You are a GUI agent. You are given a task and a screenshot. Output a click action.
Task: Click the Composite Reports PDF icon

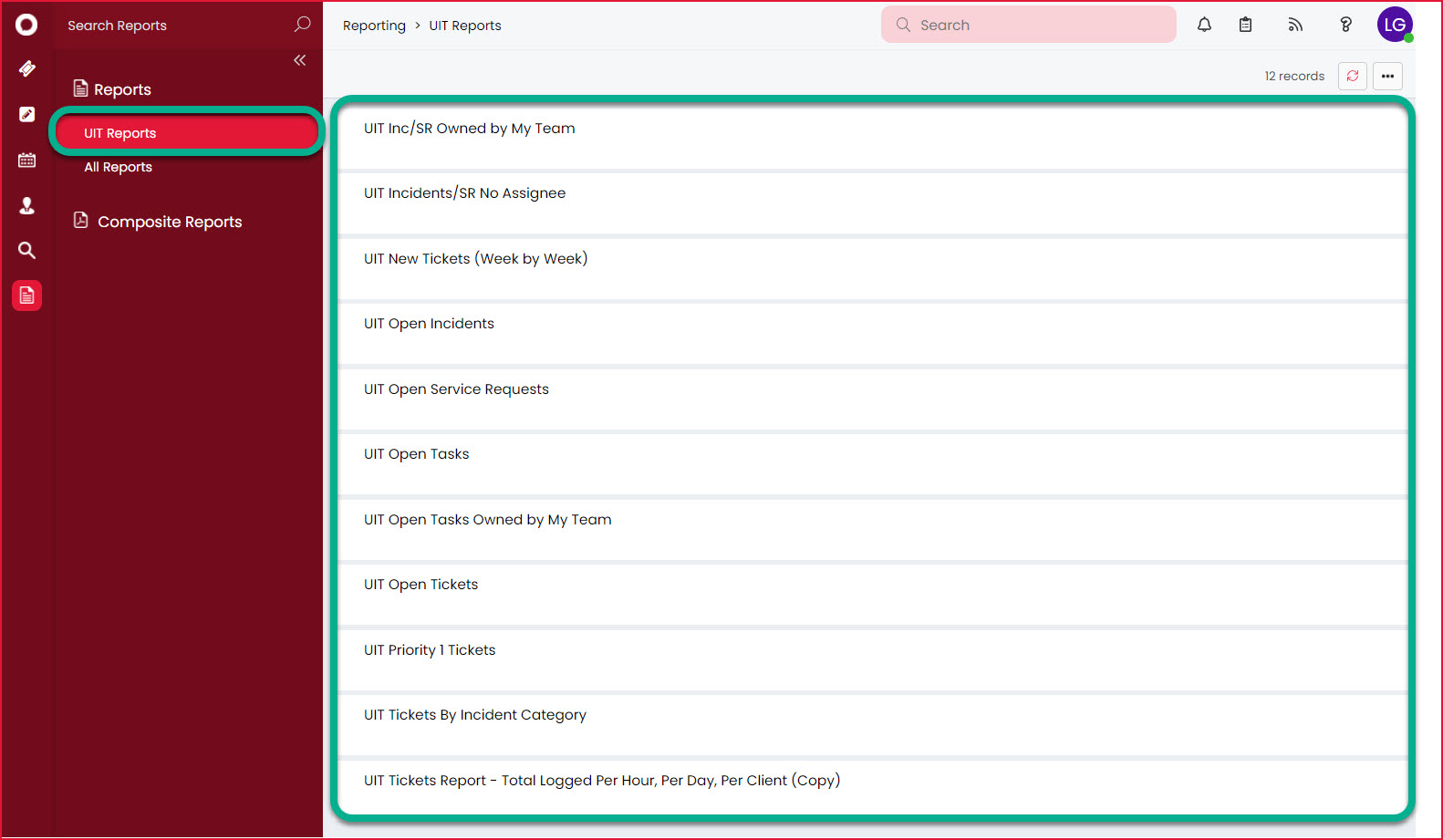[x=80, y=220]
